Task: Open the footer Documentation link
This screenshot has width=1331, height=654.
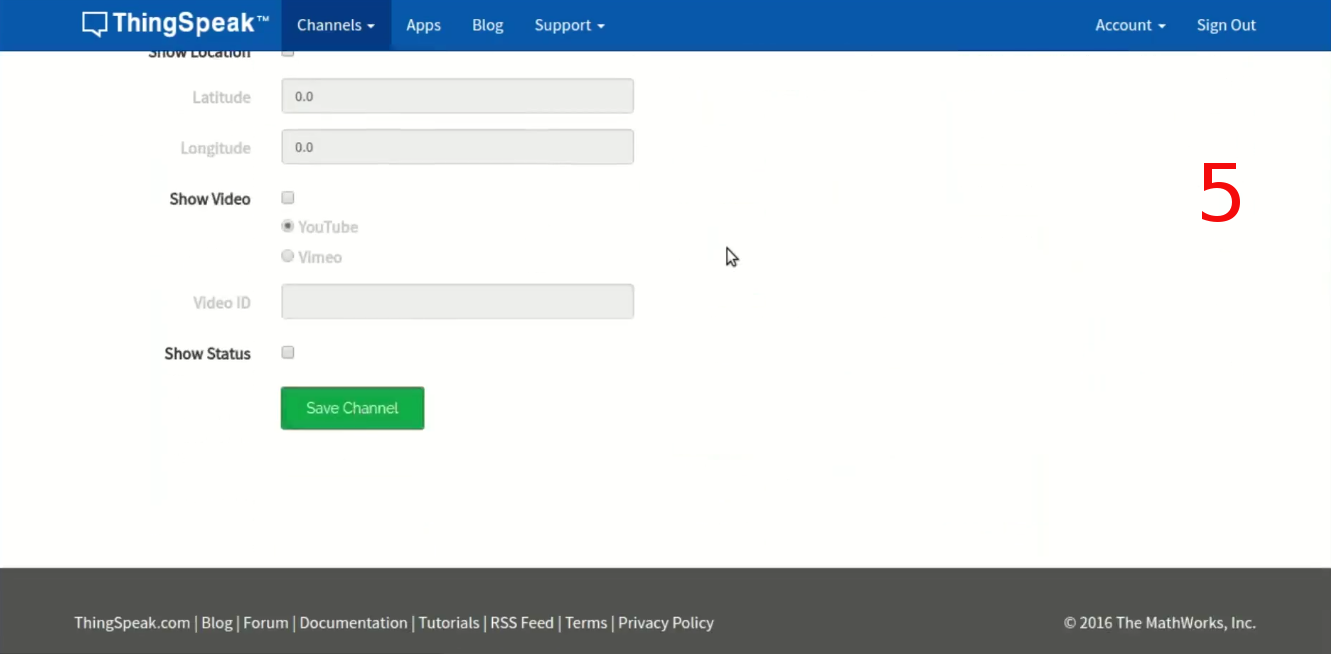Action: click(353, 622)
